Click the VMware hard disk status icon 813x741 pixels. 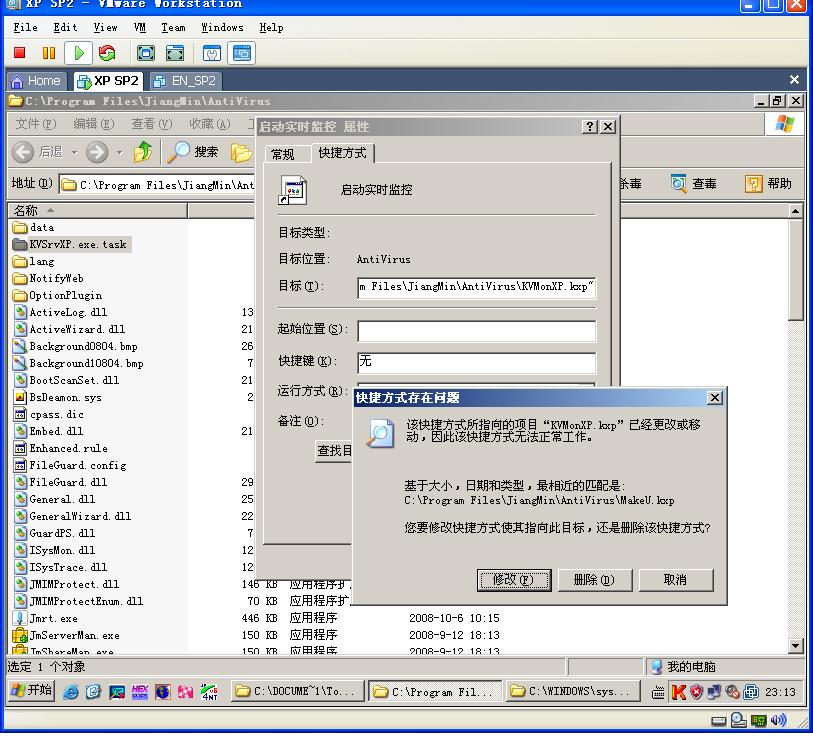point(719,721)
